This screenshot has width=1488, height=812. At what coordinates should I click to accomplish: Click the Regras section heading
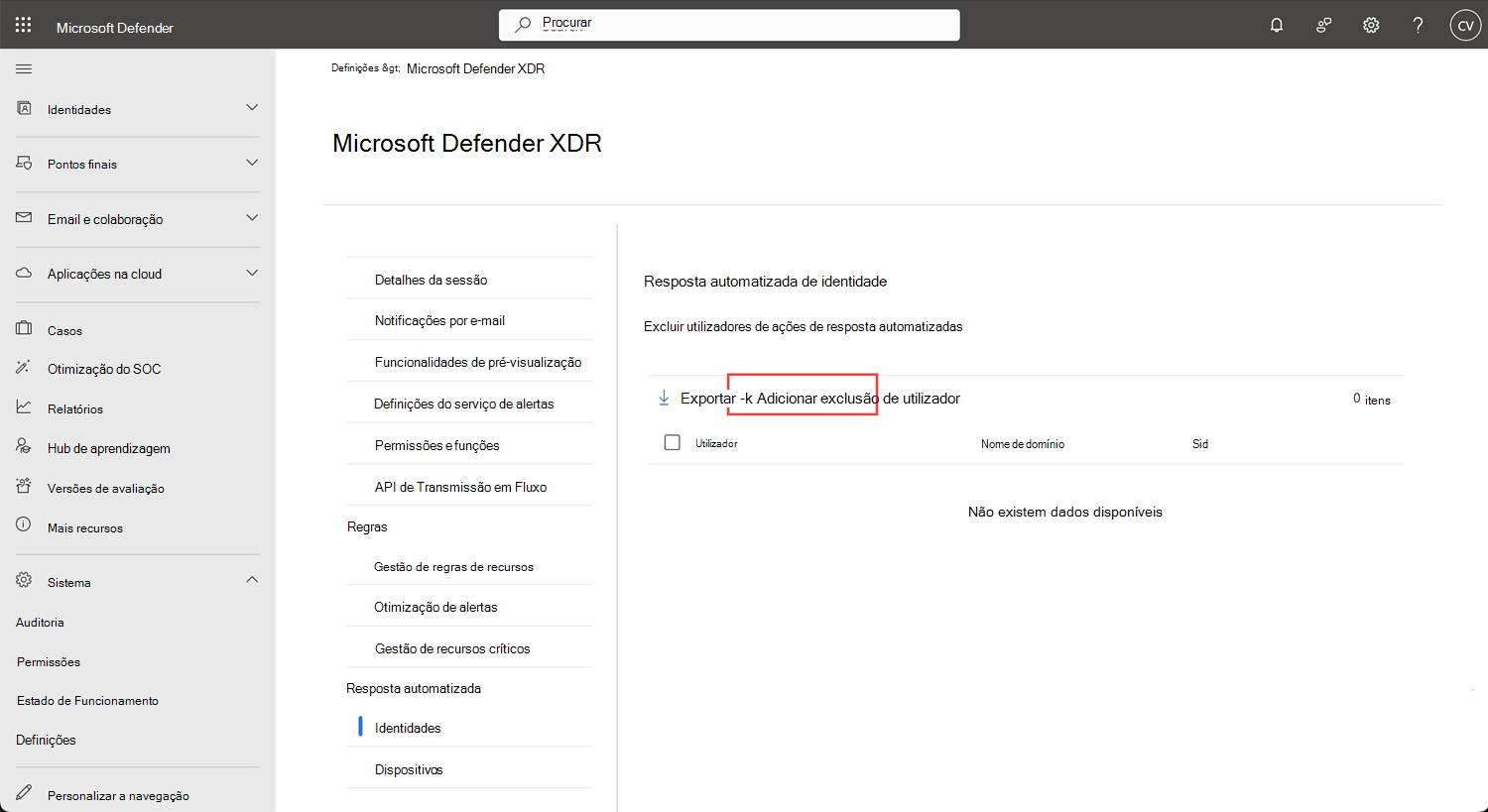[x=367, y=526]
